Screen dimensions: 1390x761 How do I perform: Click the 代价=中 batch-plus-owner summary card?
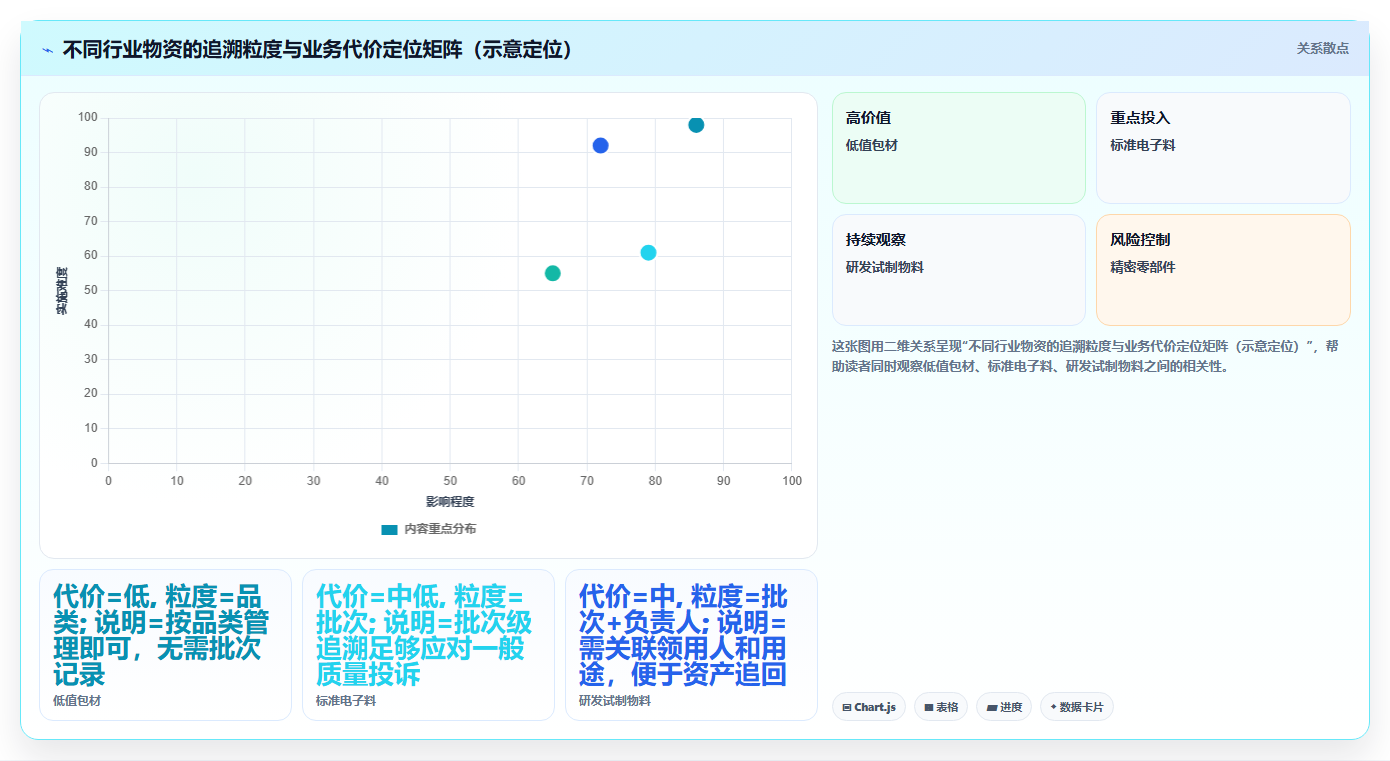coord(691,645)
